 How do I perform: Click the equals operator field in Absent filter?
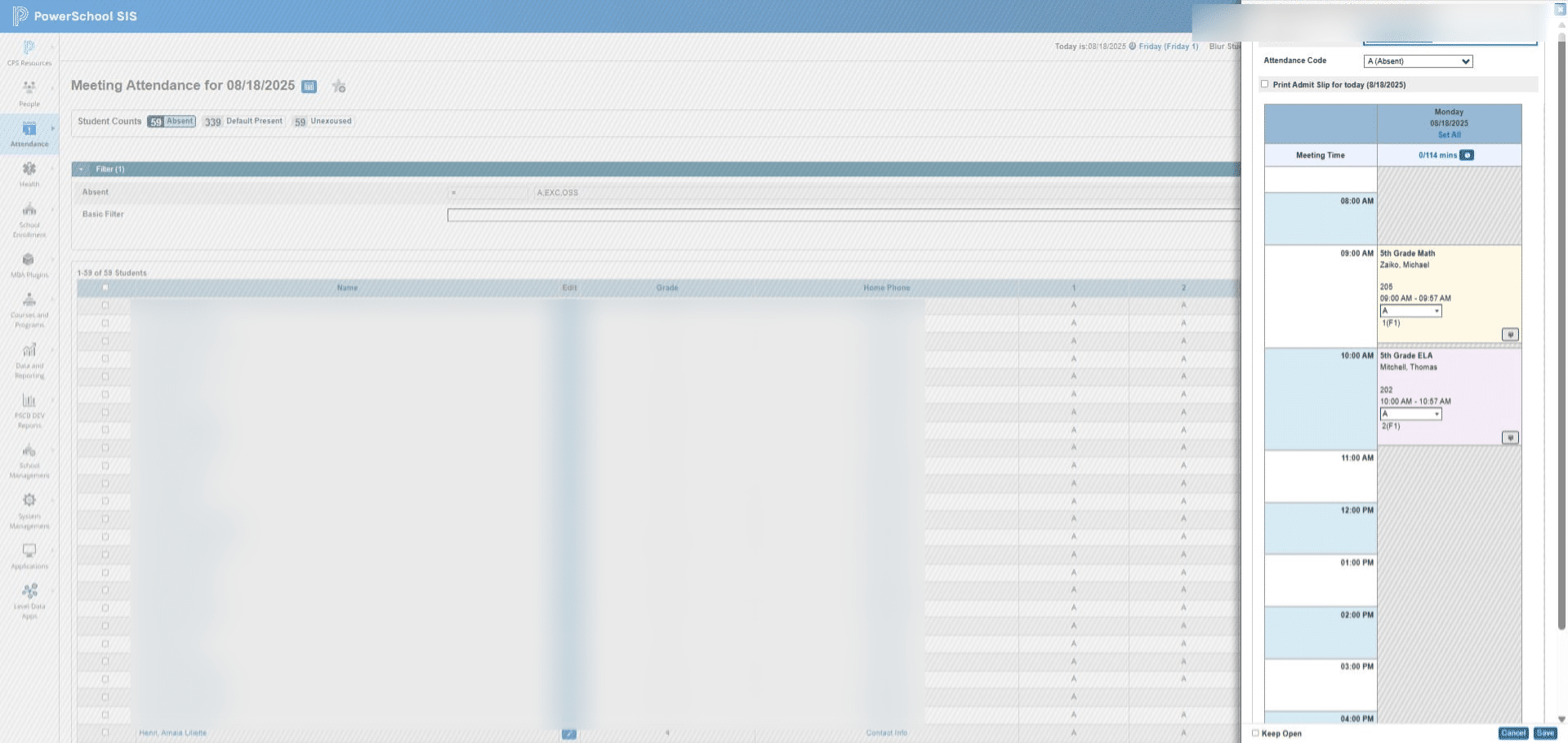point(488,193)
